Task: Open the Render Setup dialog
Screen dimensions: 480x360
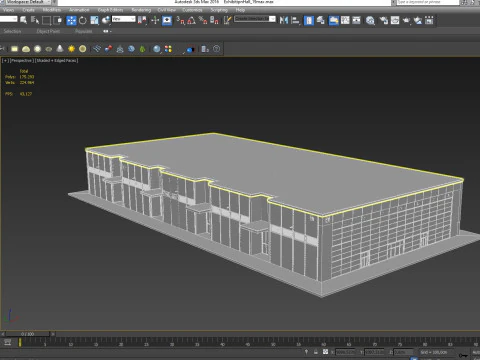Action: 384,20
